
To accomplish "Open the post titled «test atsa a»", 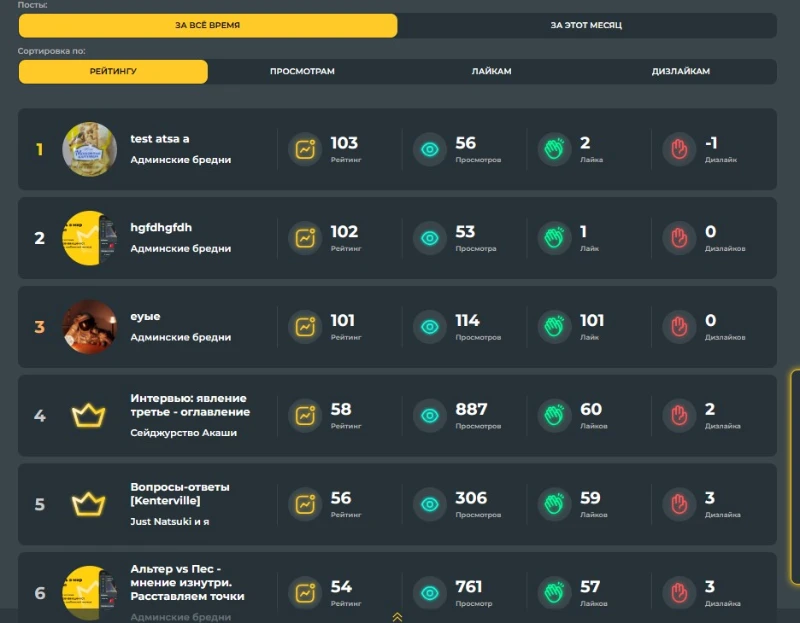I will coord(160,139).
